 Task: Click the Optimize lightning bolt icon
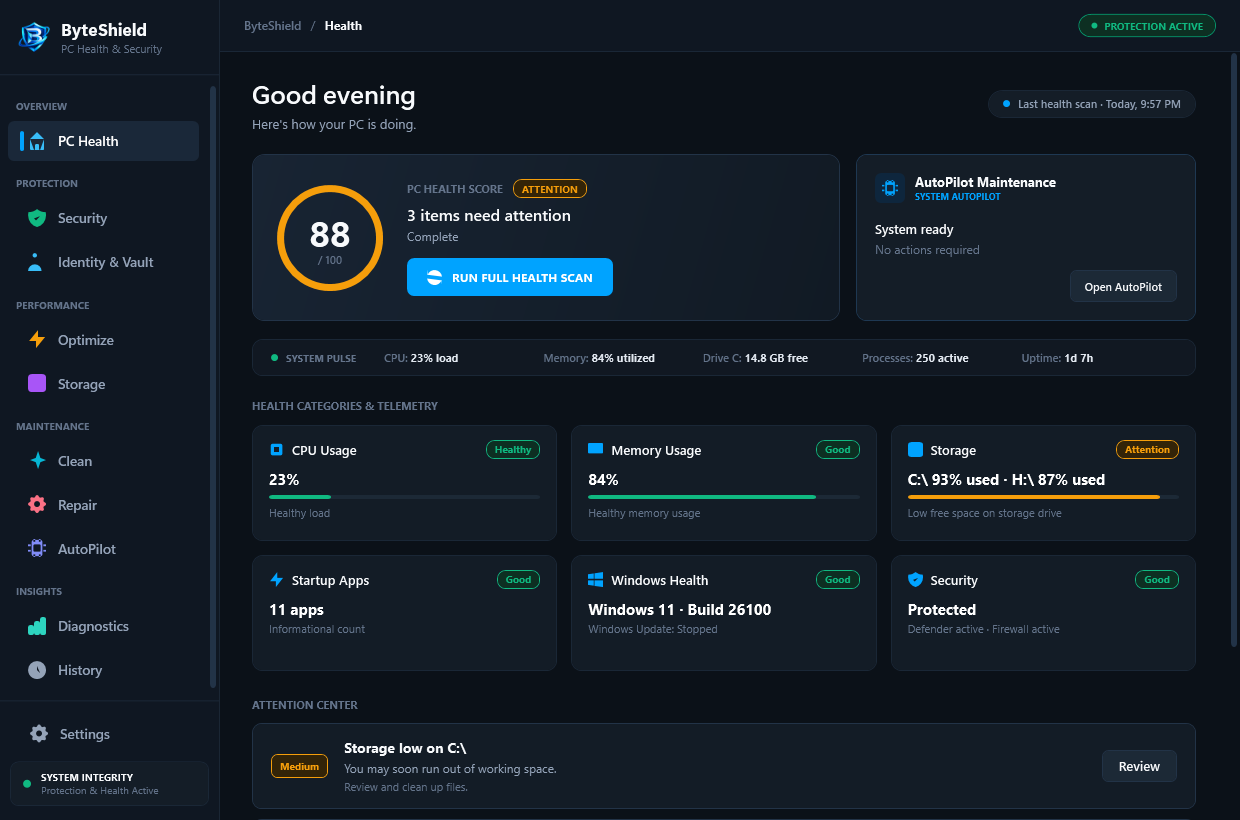[37, 340]
